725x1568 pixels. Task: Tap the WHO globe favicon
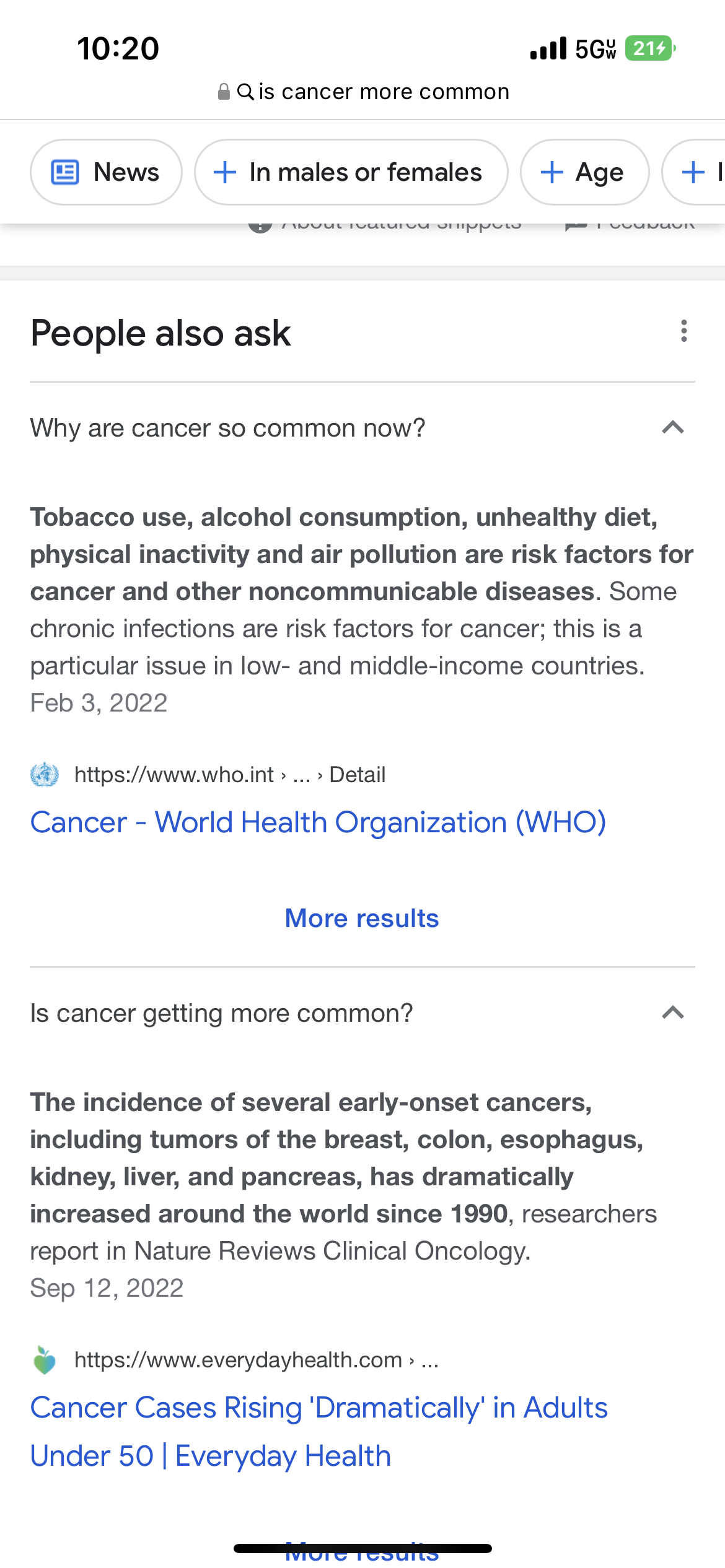click(x=45, y=775)
